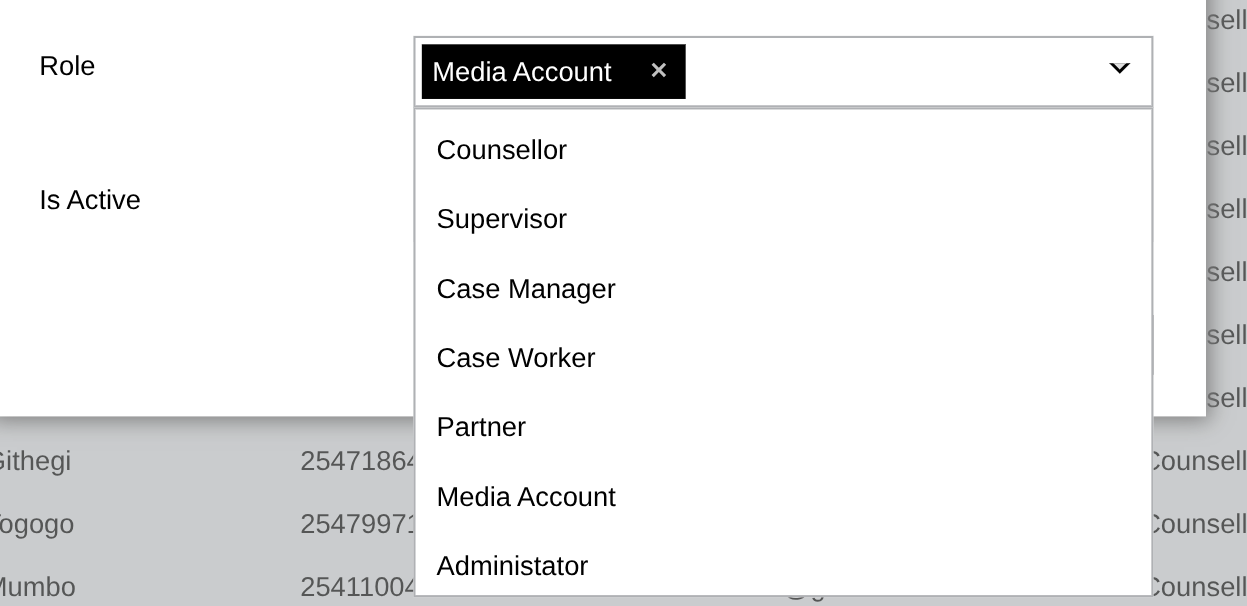
Task: Pick Case Manager in the dropdown
Action: point(526,289)
